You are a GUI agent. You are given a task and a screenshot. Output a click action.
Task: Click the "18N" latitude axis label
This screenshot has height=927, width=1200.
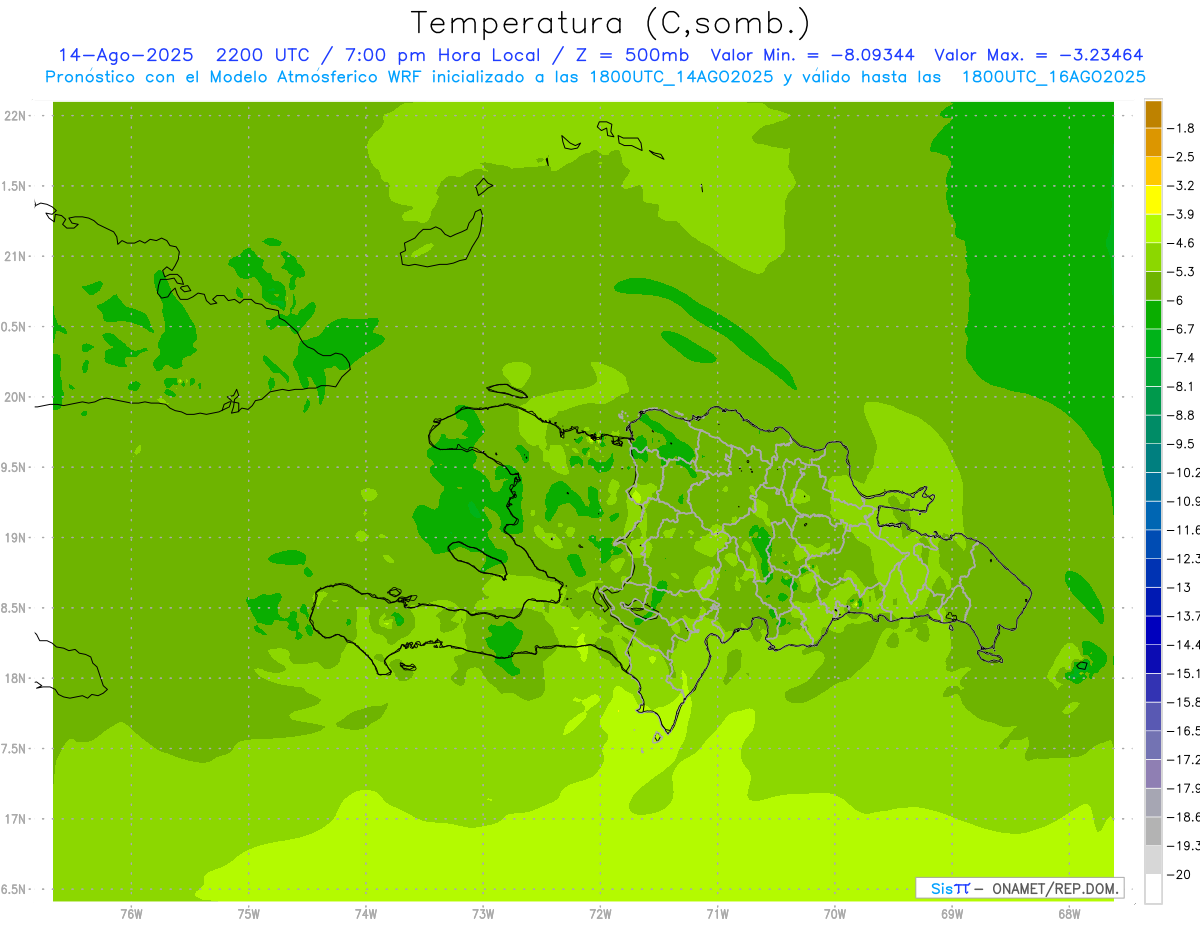pyautogui.click(x=17, y=679)
